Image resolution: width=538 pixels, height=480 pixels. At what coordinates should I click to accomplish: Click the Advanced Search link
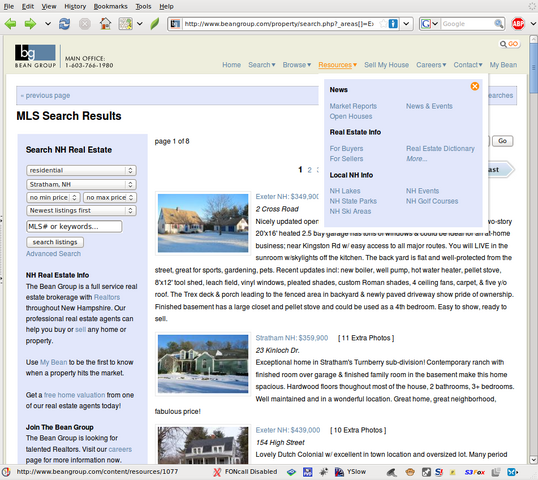(x=54, y=254)
